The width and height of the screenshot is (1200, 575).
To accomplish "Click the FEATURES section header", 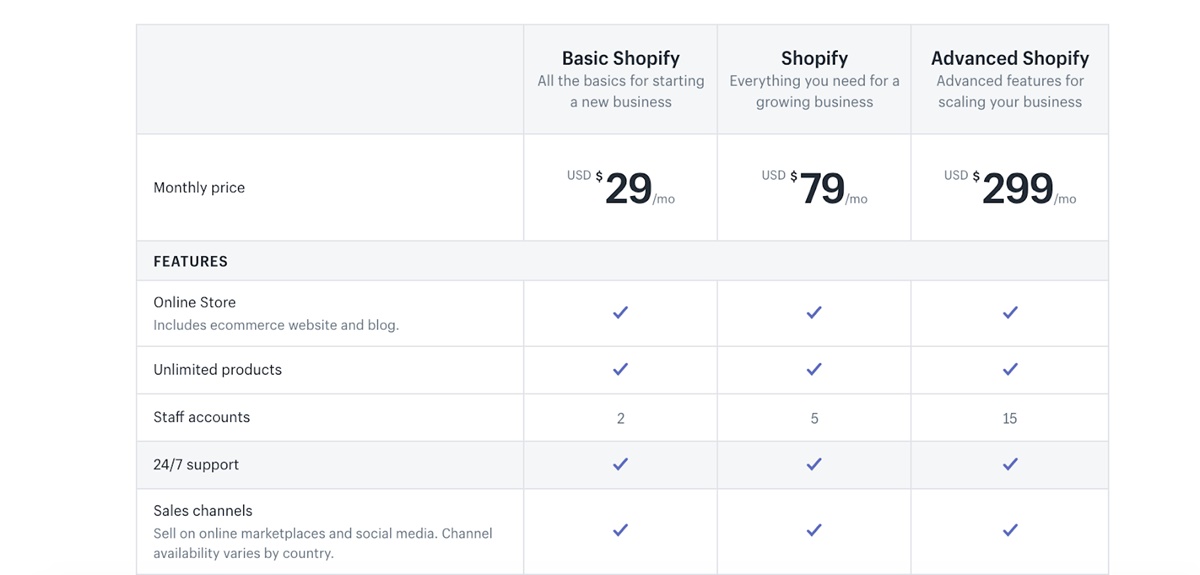I will click(x=190, y=261).
